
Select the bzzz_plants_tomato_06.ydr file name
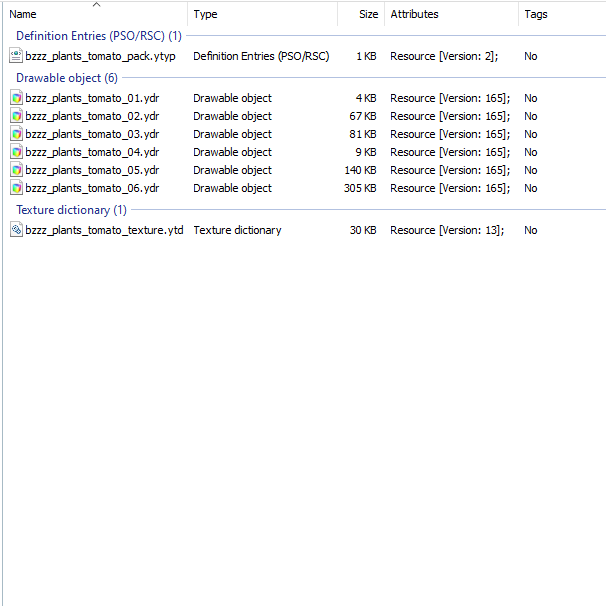(92, 188)
